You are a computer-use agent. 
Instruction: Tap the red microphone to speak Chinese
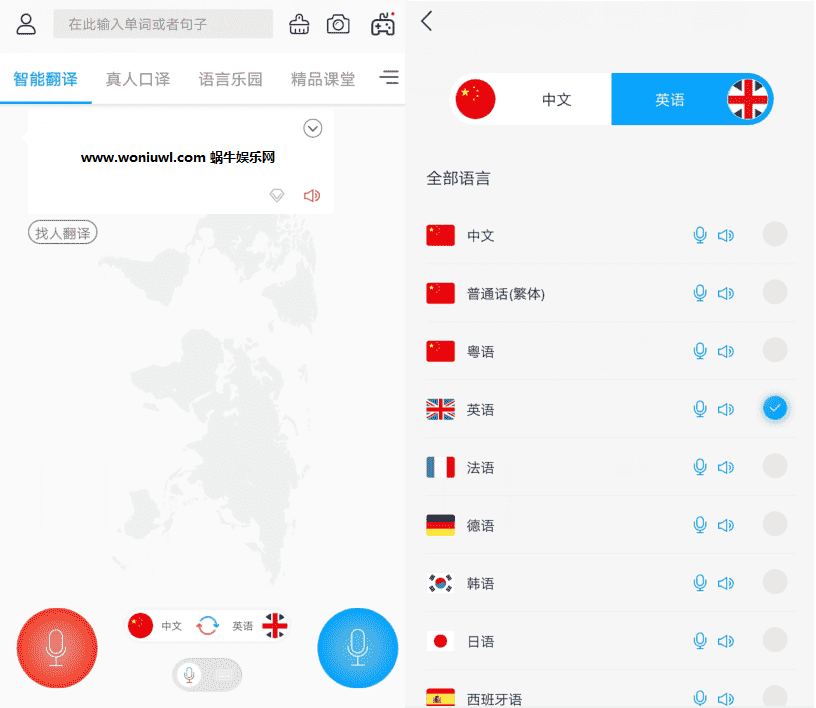point(57,648)
